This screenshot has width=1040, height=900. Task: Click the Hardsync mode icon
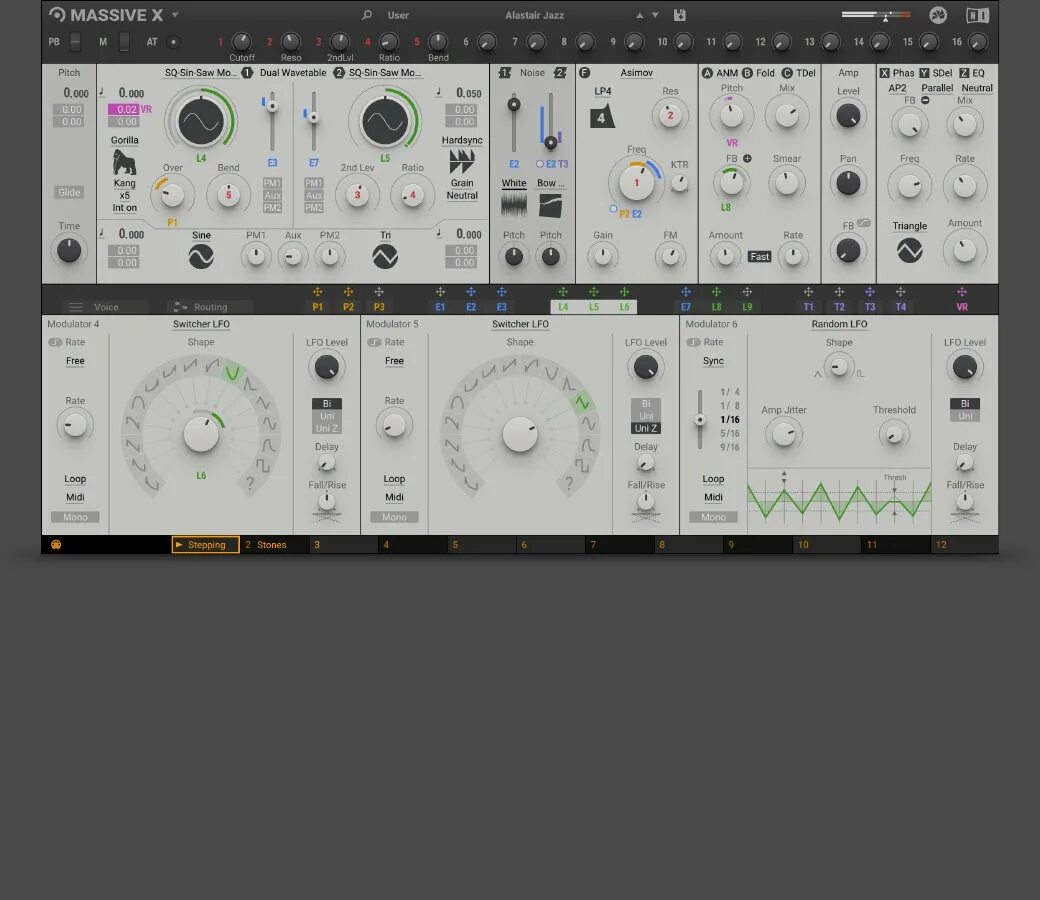462,161
